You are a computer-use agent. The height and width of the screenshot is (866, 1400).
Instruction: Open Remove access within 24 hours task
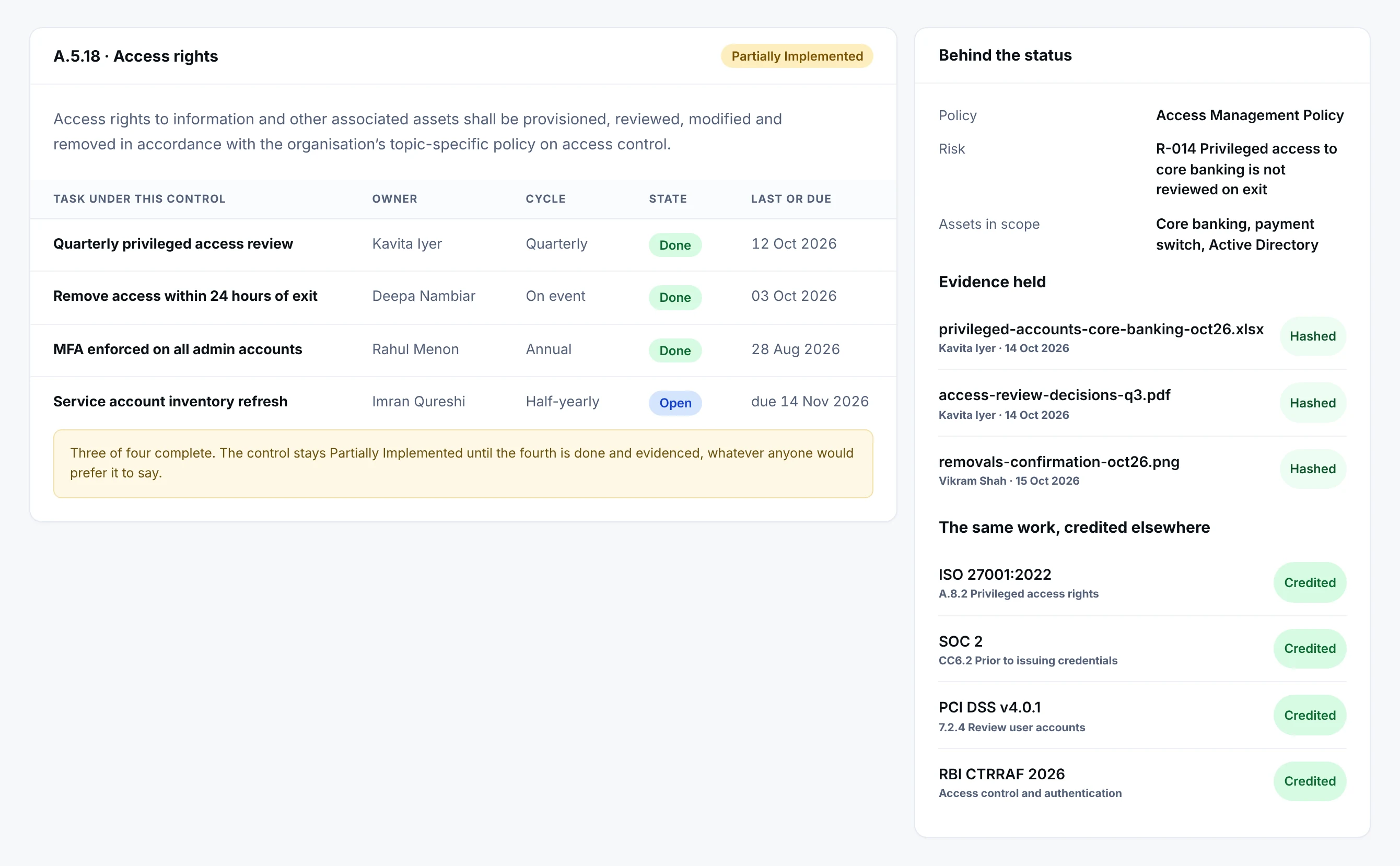(x=185, y=296)
